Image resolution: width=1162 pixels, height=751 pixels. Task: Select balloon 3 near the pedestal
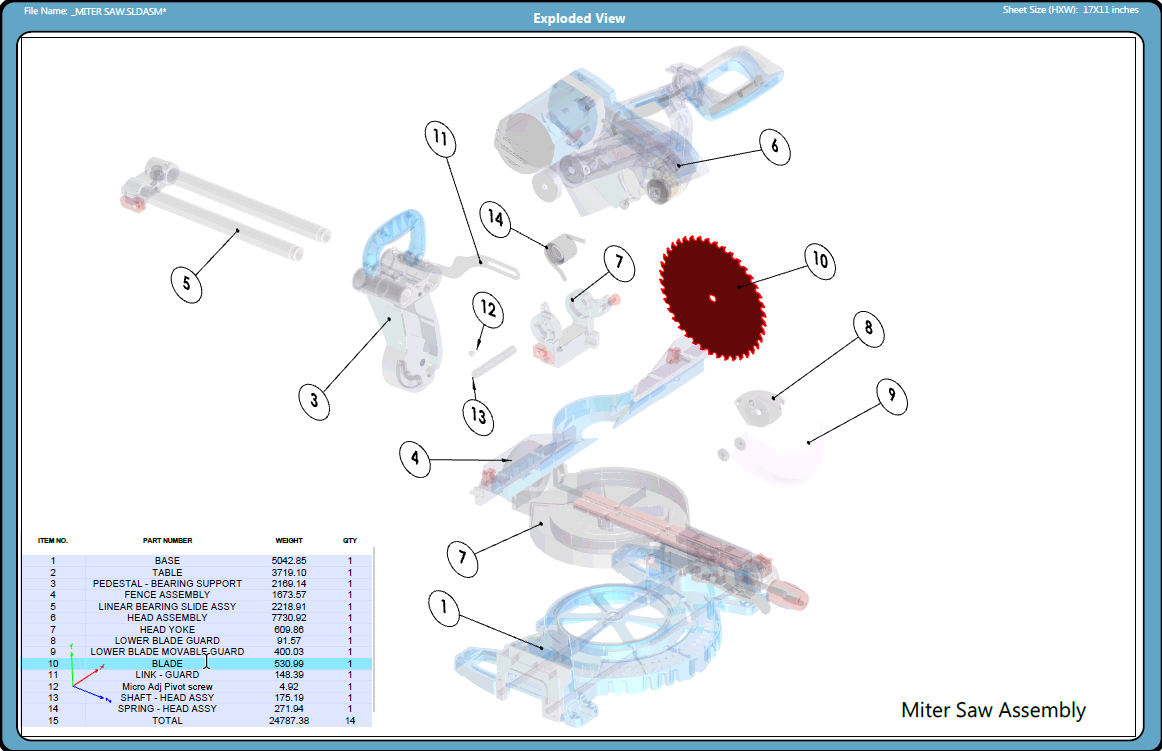tap(314, 401)
